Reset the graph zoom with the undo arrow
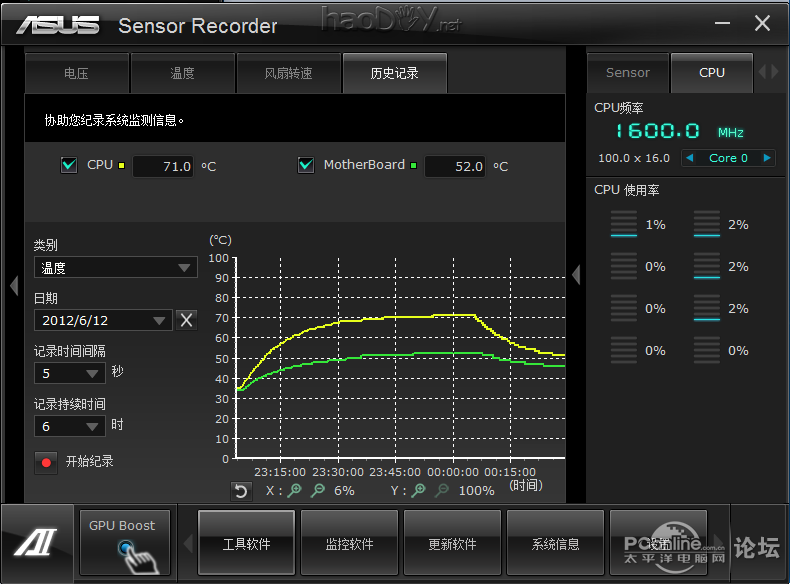This screenshot has height=584, width=790. (240, 490)
